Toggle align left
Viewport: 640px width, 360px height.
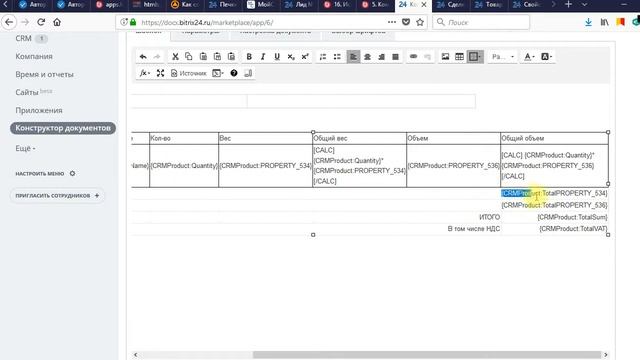(353, 57)
